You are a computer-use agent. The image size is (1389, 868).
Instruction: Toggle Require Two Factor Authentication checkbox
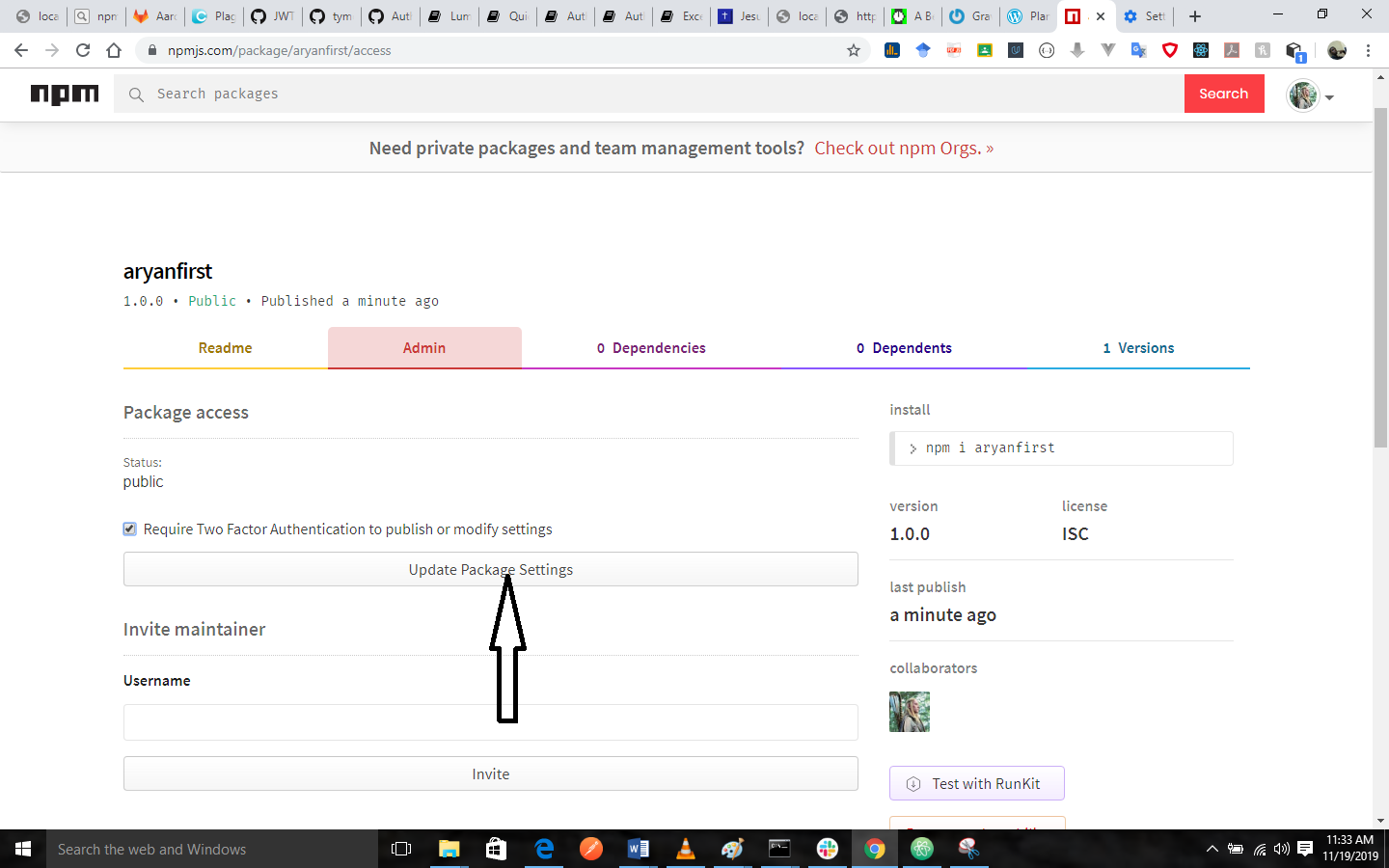click(130, 529)
